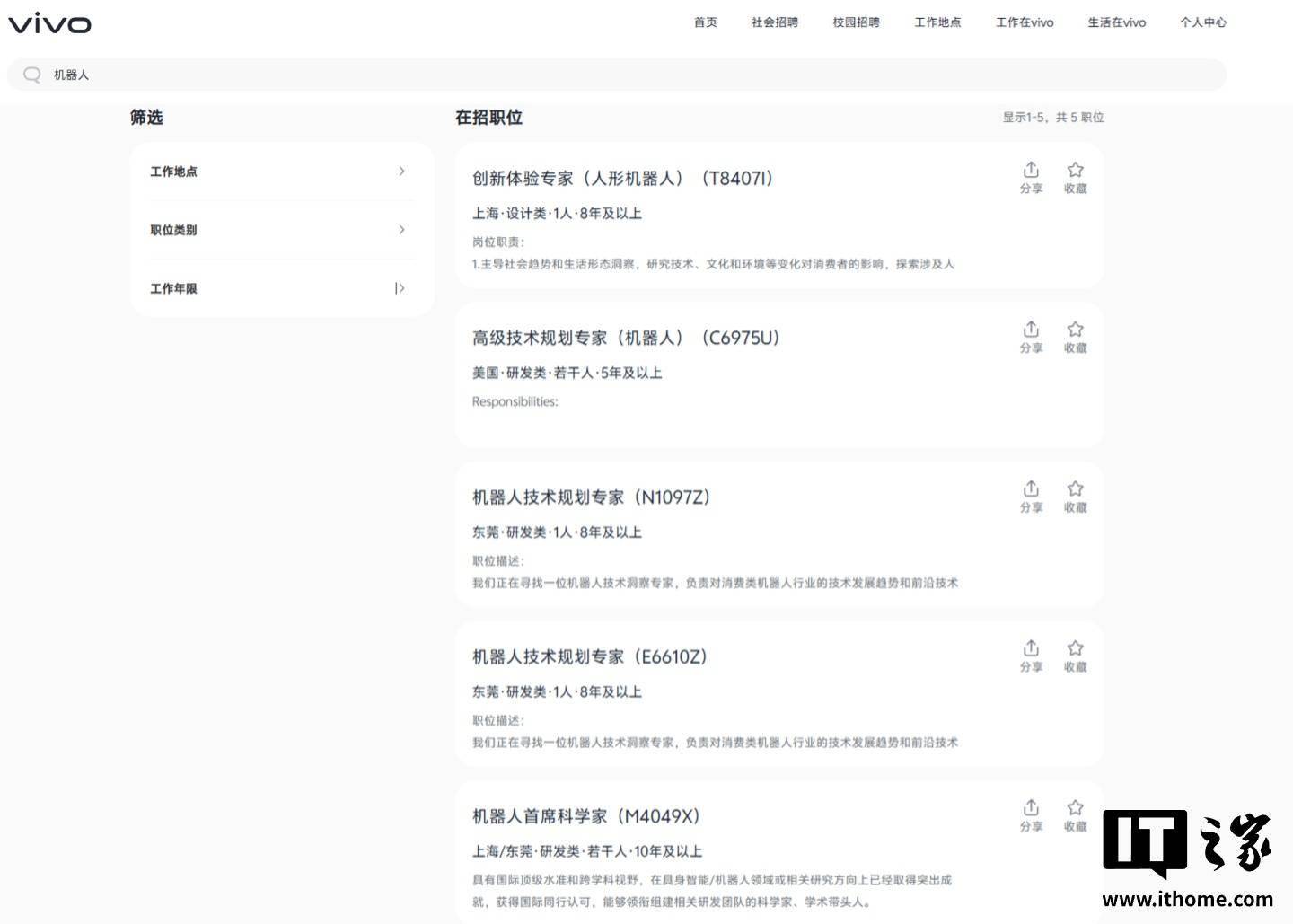Click 岗位职责: text in T8407I card

(x=498, y=242)
